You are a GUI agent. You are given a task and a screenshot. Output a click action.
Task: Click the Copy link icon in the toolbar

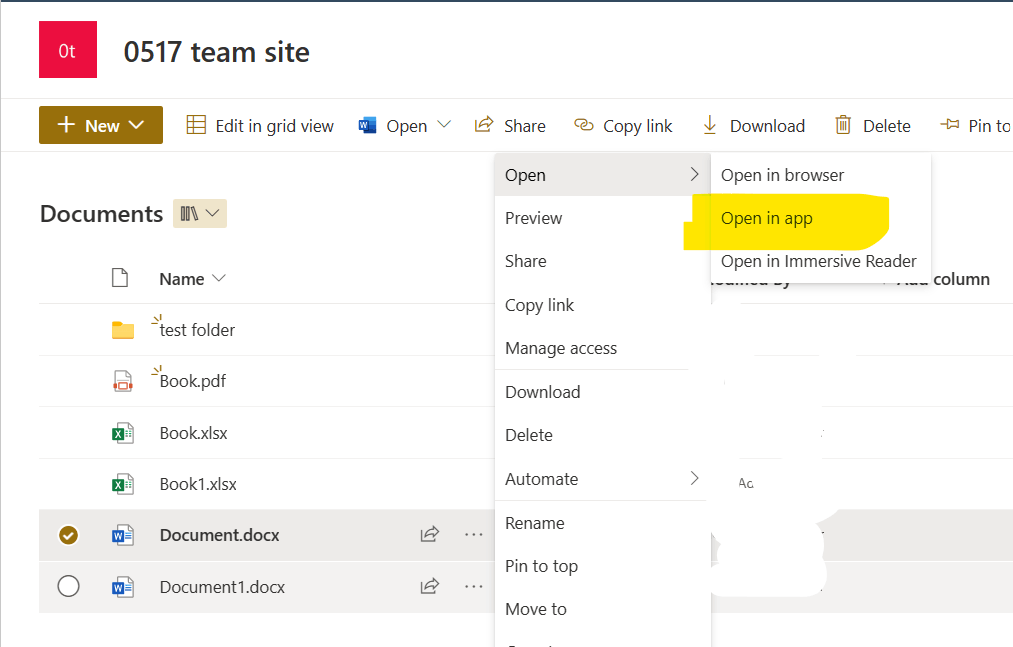[583, 125]
